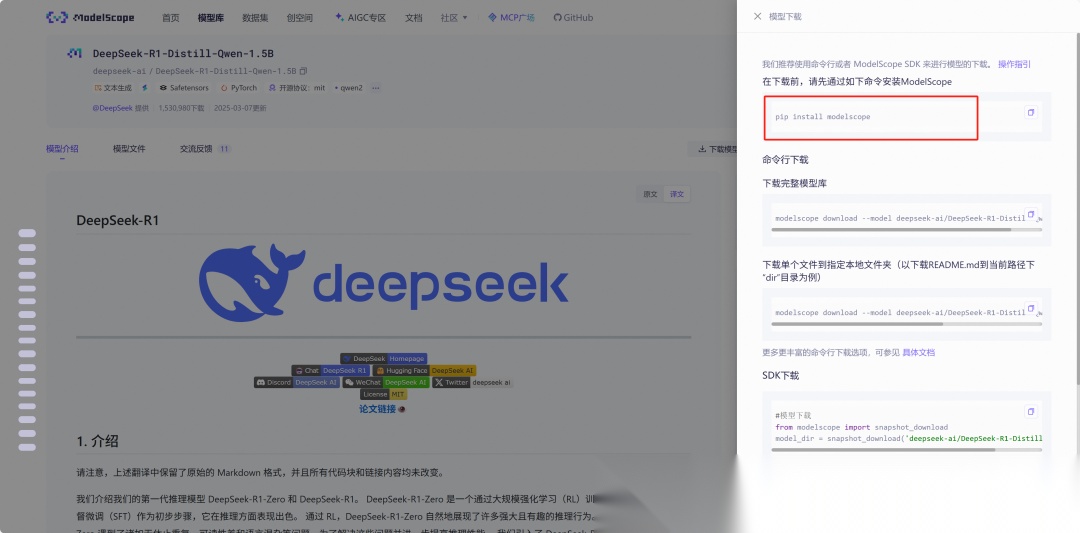Click horizontal scrollbar under single-file download command
This screenshot has width=1080, height=533.
(858, 324)
